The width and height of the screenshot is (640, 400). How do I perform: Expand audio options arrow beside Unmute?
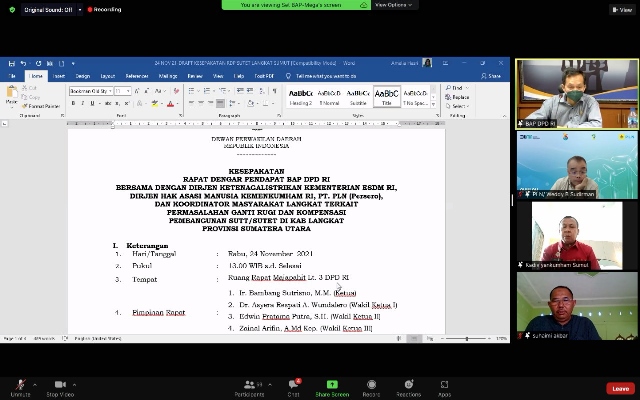coord(35,382)
